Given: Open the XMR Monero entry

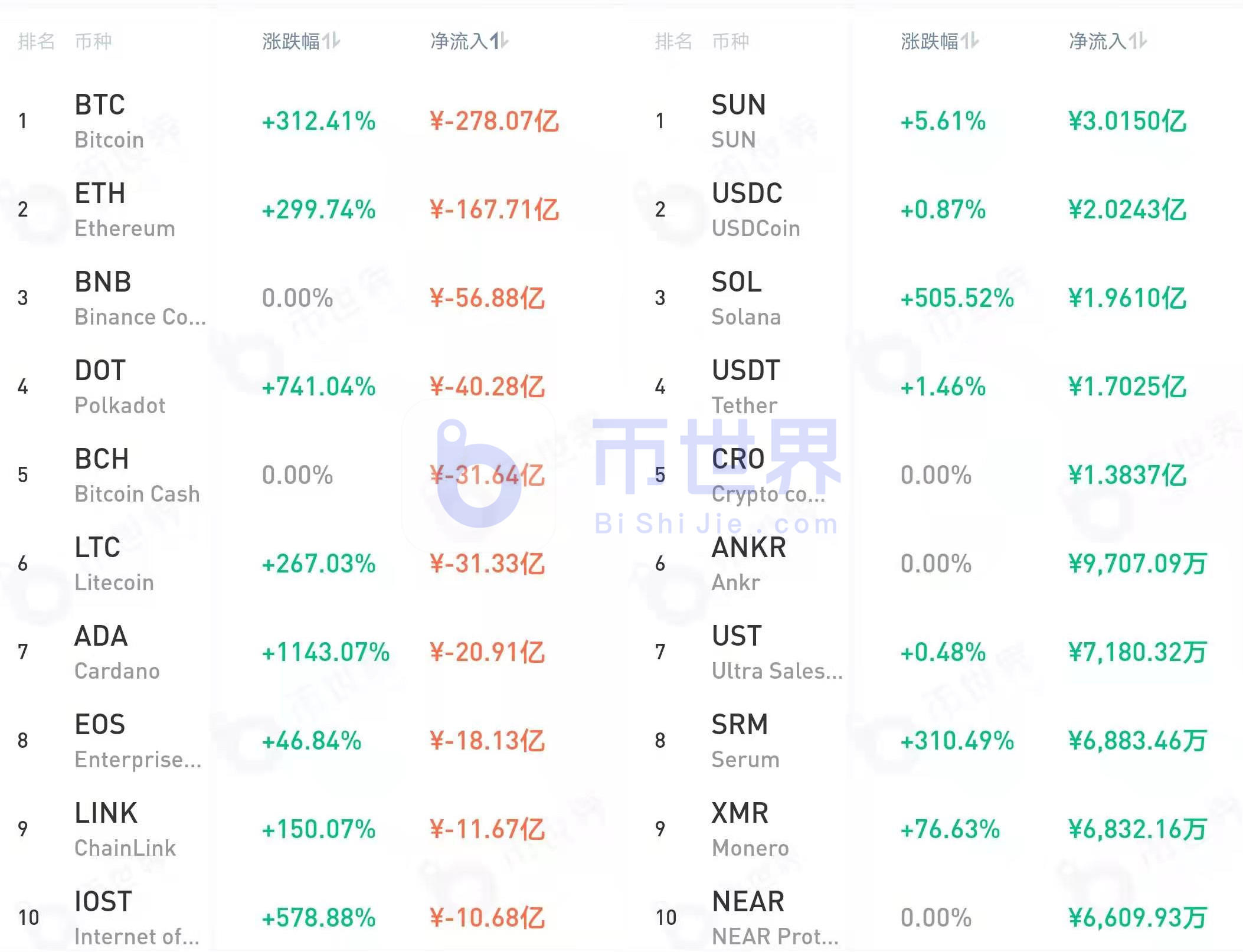Looking at the screenshot, I should [x=740, y=829].
